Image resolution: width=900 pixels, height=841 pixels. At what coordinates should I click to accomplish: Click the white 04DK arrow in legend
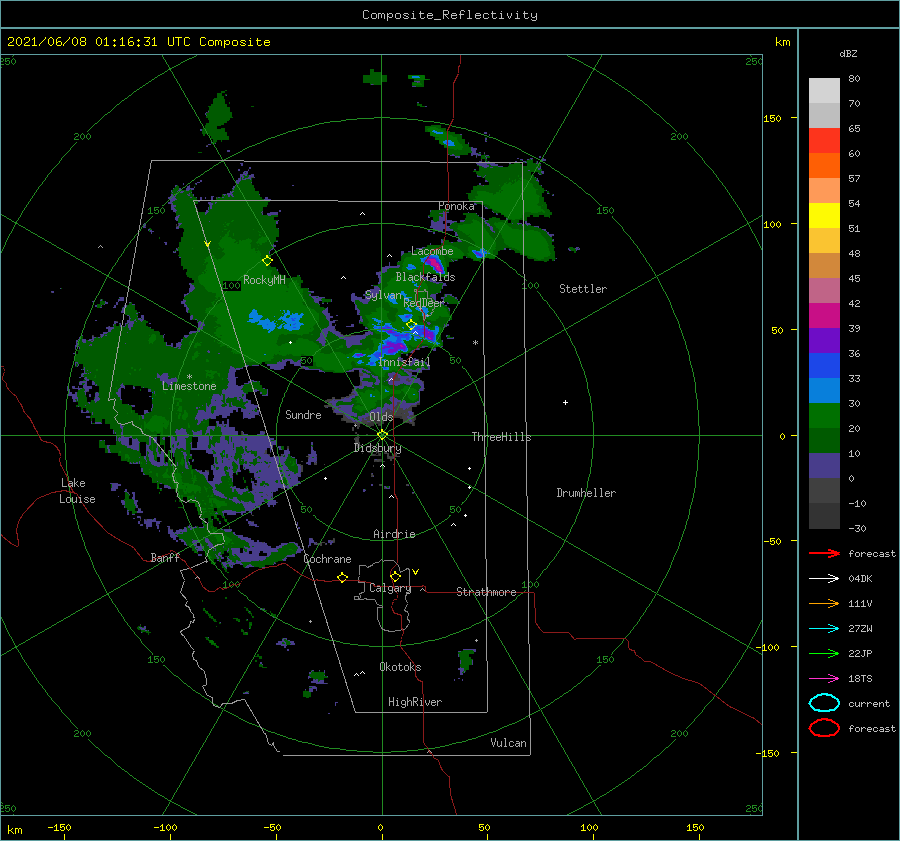(824, 578)
